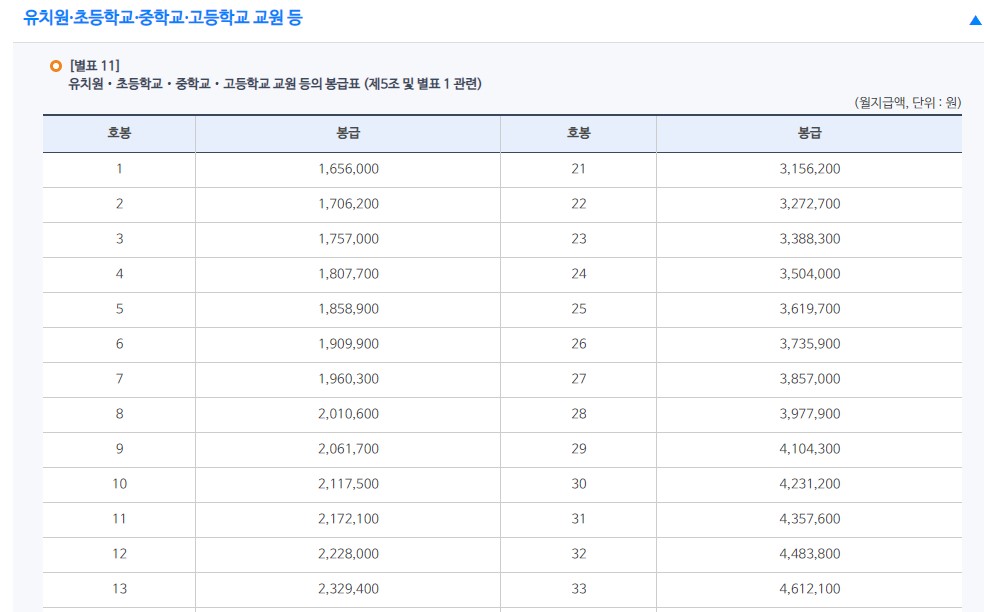984x612 pixels.
Task: Select salary cell 2,172,100
Action: [x=348, y=519]
